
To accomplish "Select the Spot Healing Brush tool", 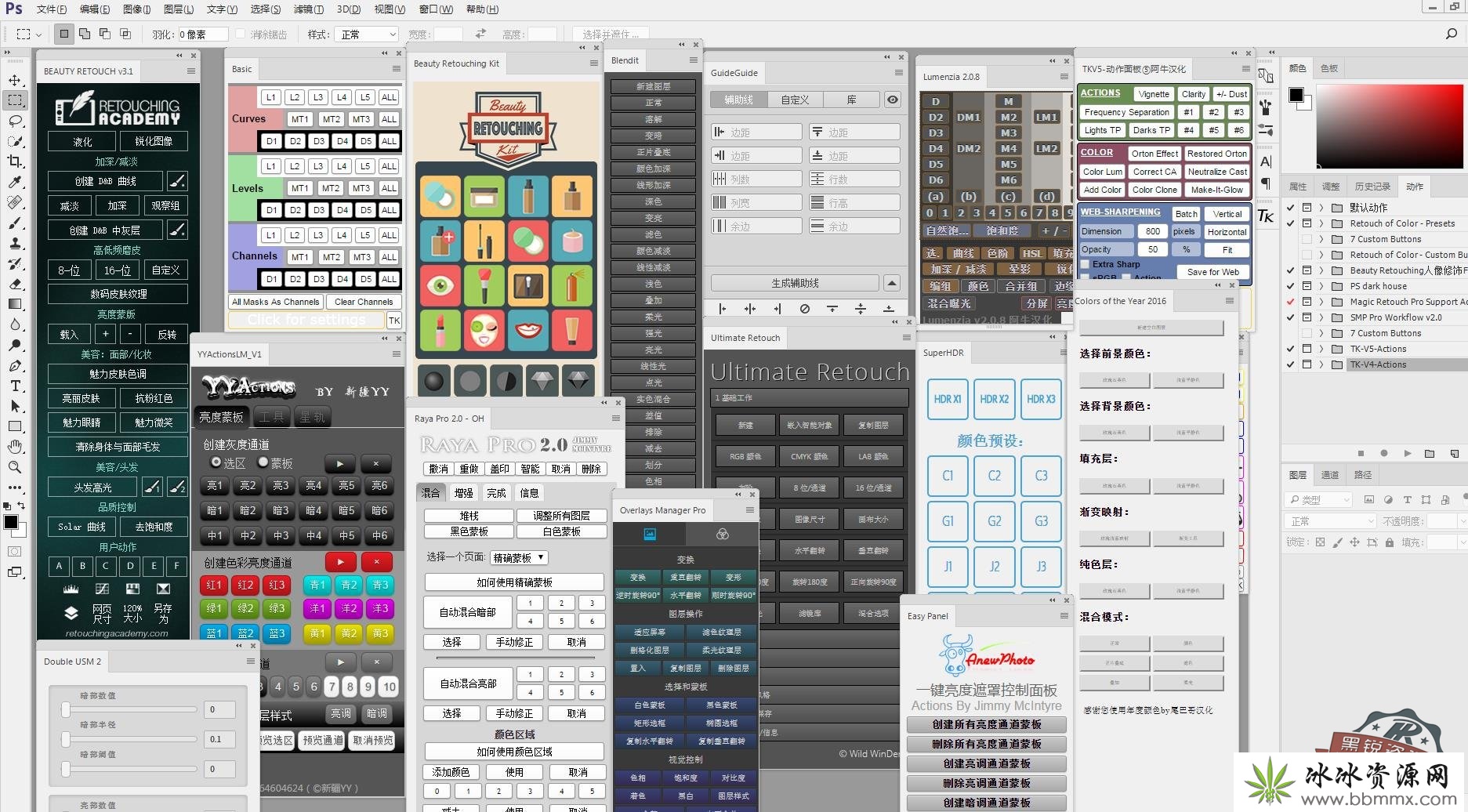I will [x=15, y=202].
